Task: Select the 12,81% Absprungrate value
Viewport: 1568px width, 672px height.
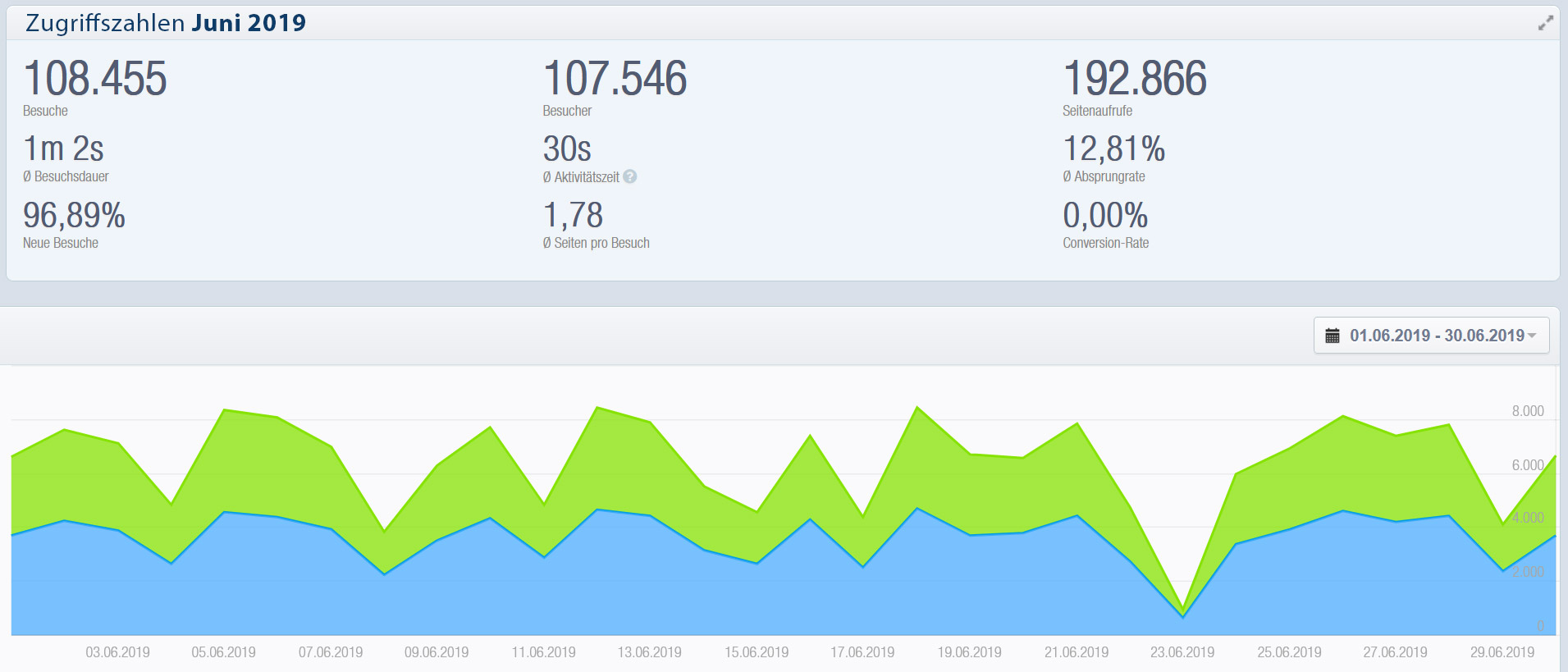Action: (1113, 149)
